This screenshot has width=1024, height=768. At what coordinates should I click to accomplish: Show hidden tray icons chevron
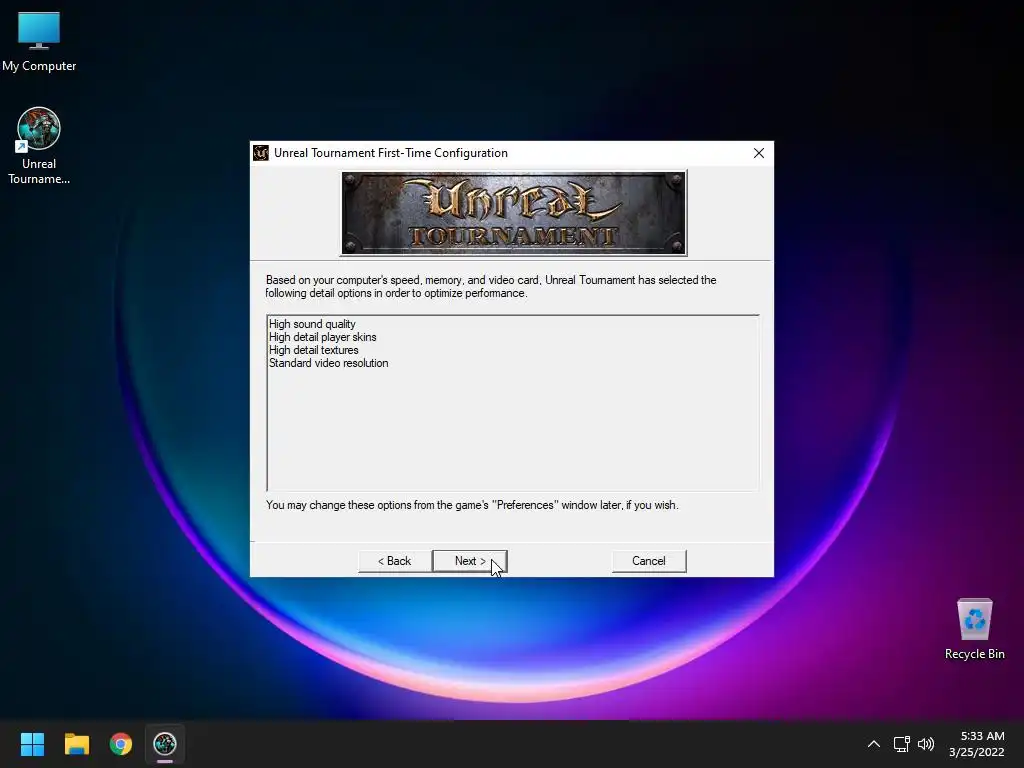(x=874, y=744)
